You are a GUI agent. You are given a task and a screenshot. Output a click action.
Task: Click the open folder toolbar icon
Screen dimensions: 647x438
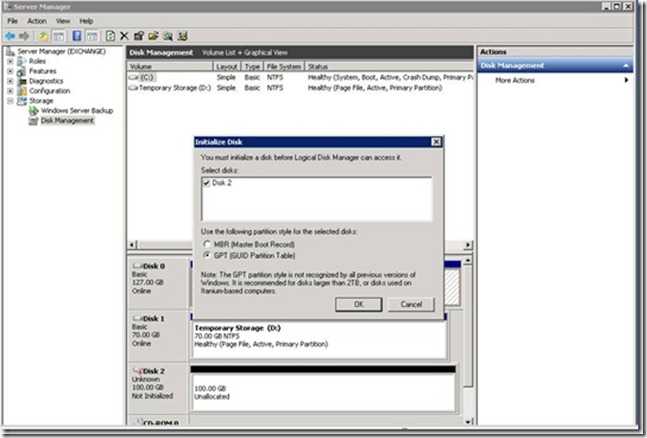[x=153, y=36]
